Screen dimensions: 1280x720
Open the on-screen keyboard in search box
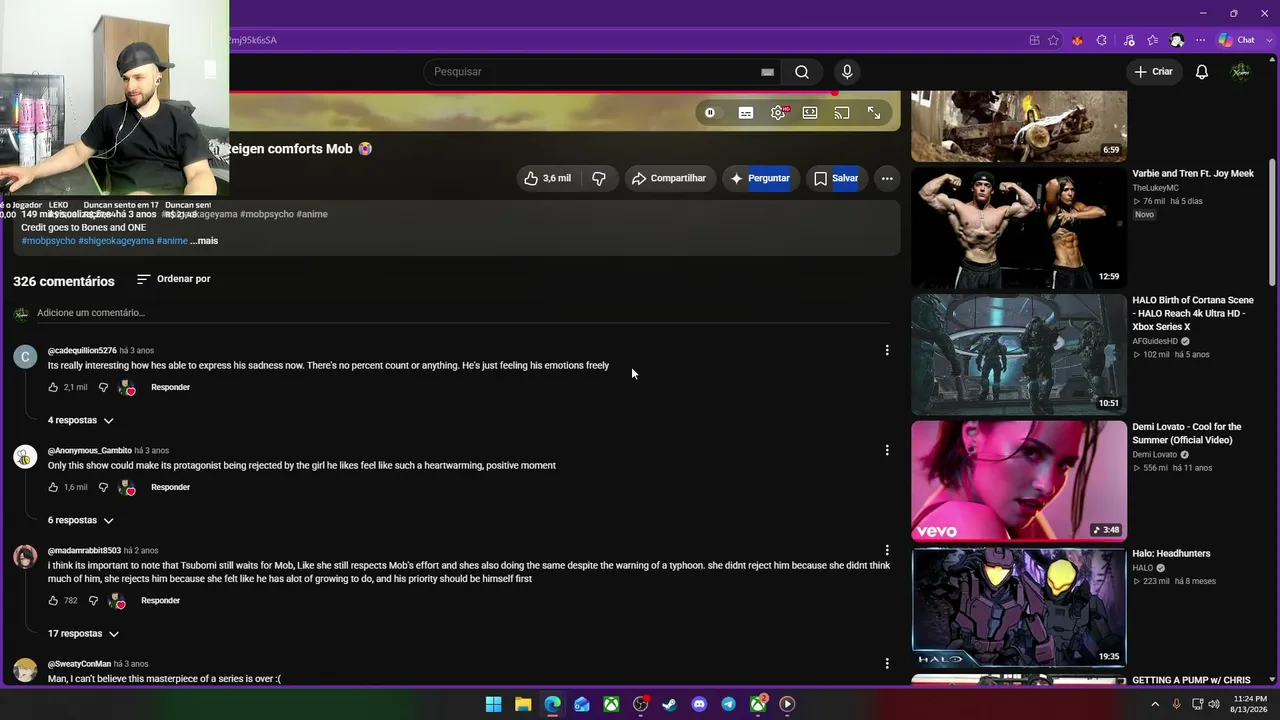coord(767,72)
